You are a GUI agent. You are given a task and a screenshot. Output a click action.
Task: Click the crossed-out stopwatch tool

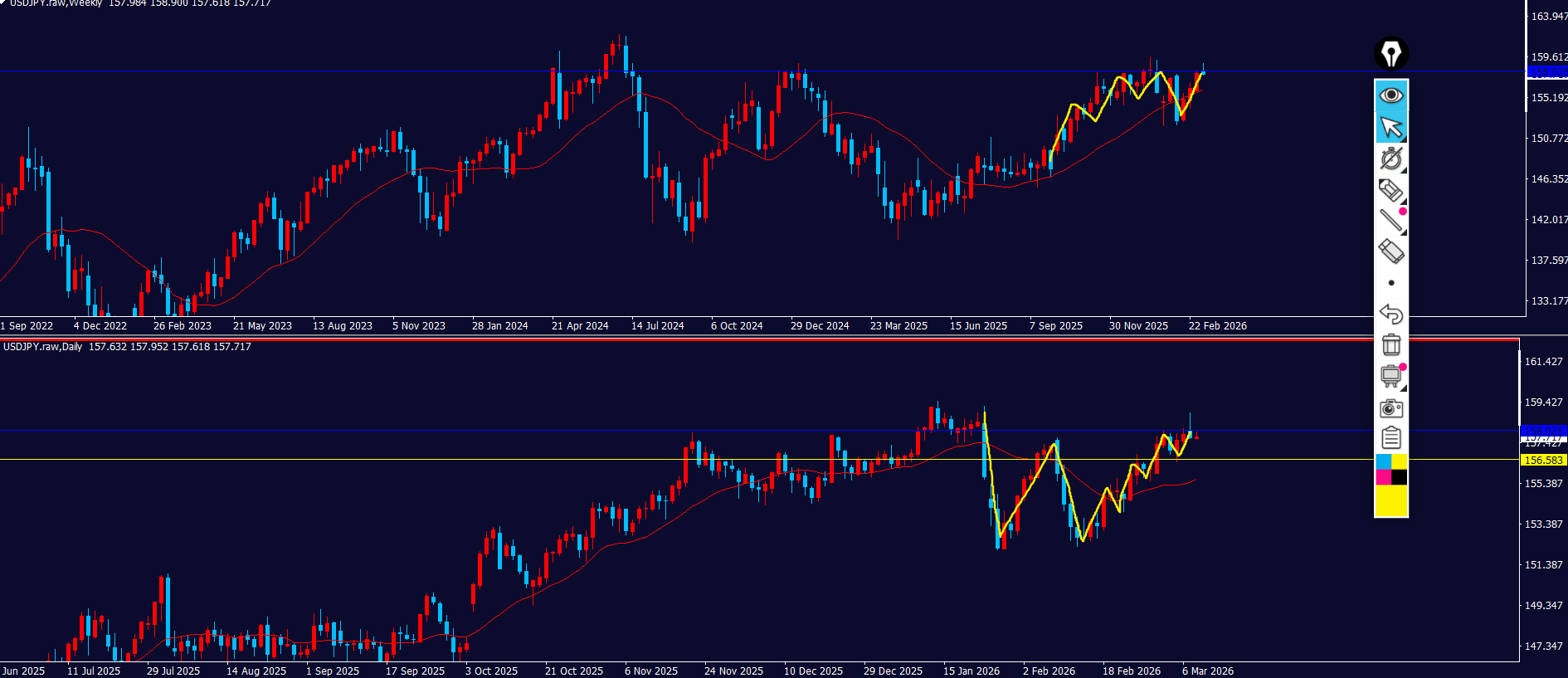(1390, 159)
